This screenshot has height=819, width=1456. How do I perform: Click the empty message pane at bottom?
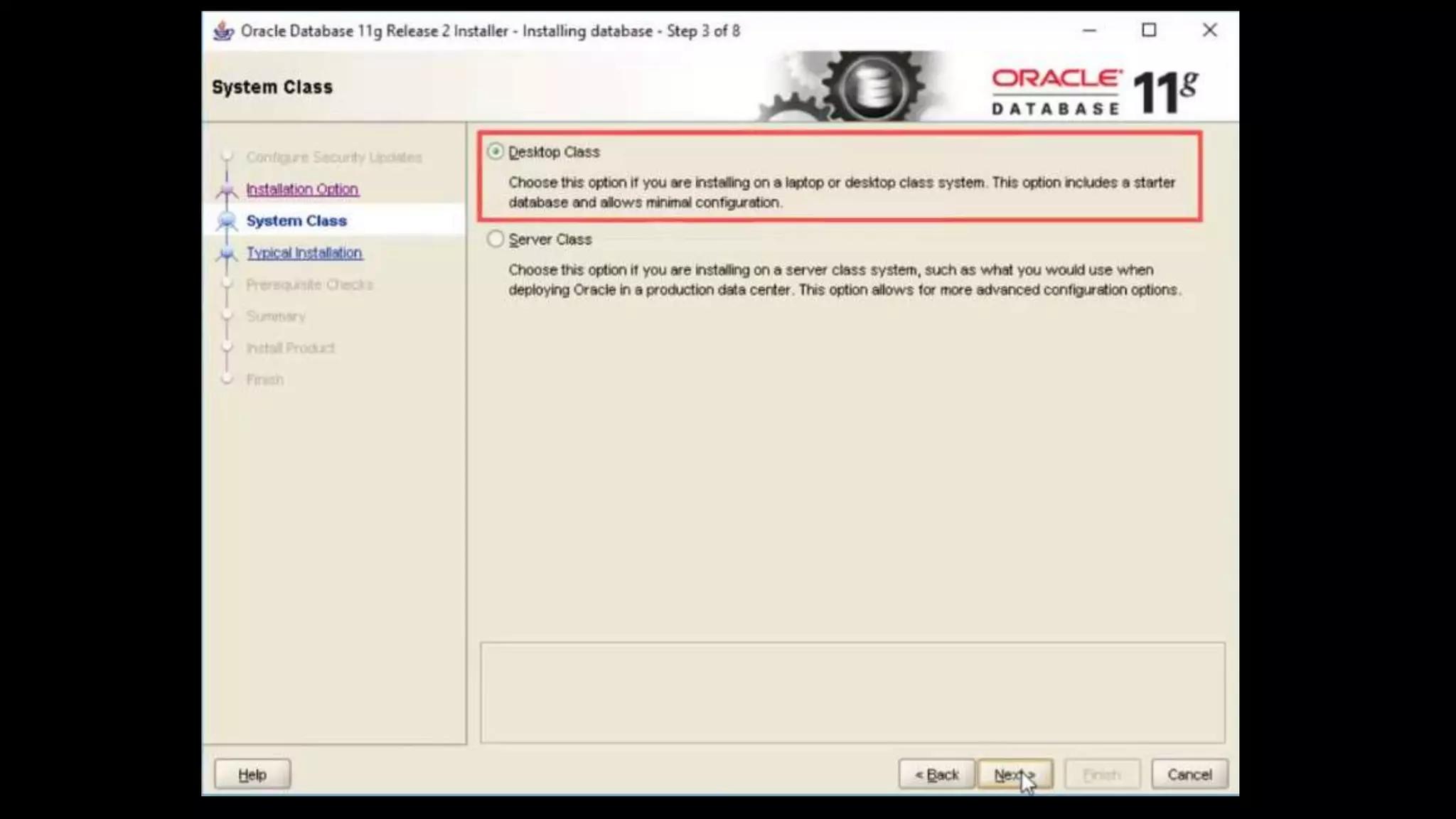pyautogui.click(x=852, y=692)
